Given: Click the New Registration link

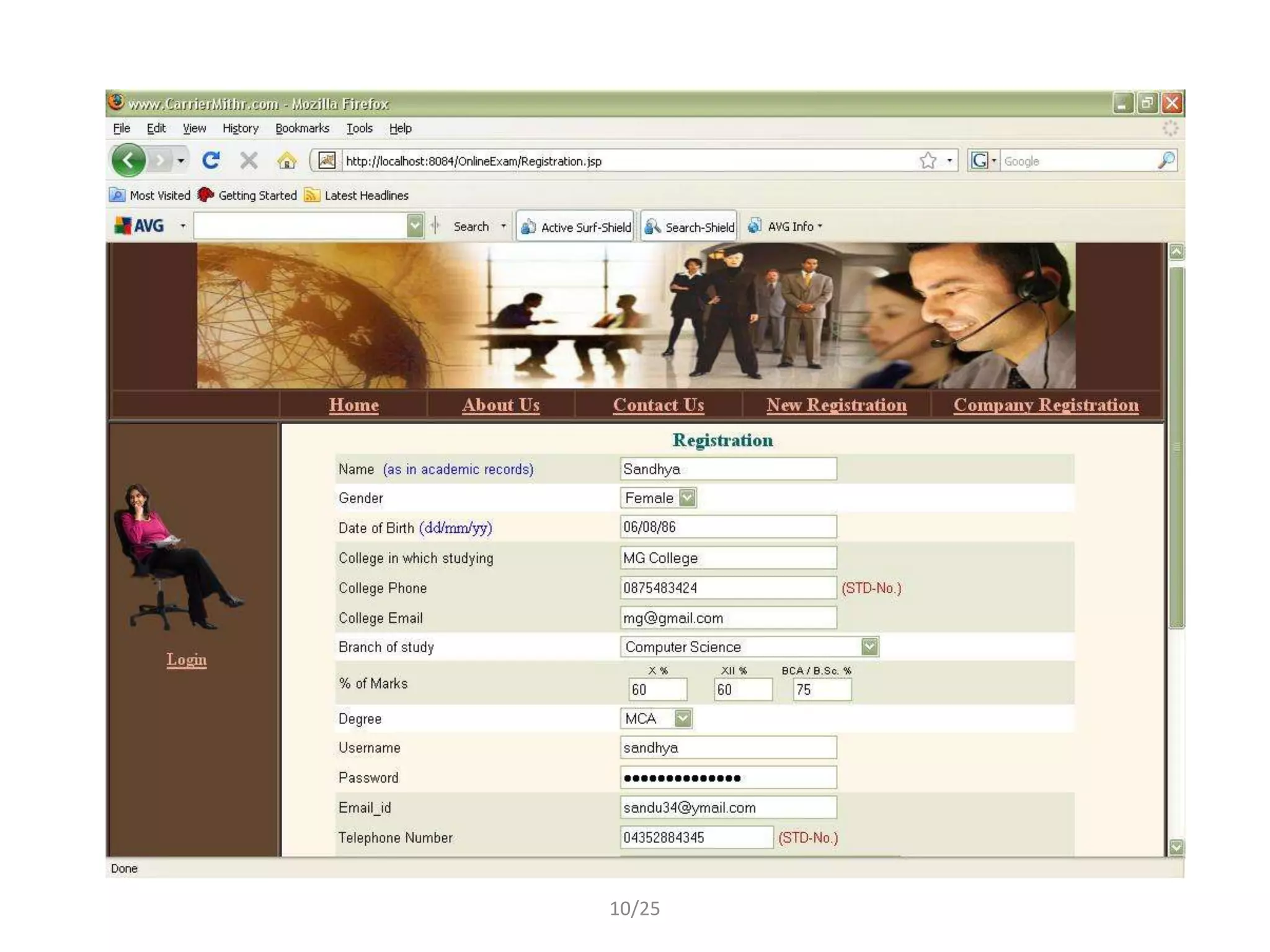Looking at the screenshot, I should pyautogui.click(x=836, y=405).
